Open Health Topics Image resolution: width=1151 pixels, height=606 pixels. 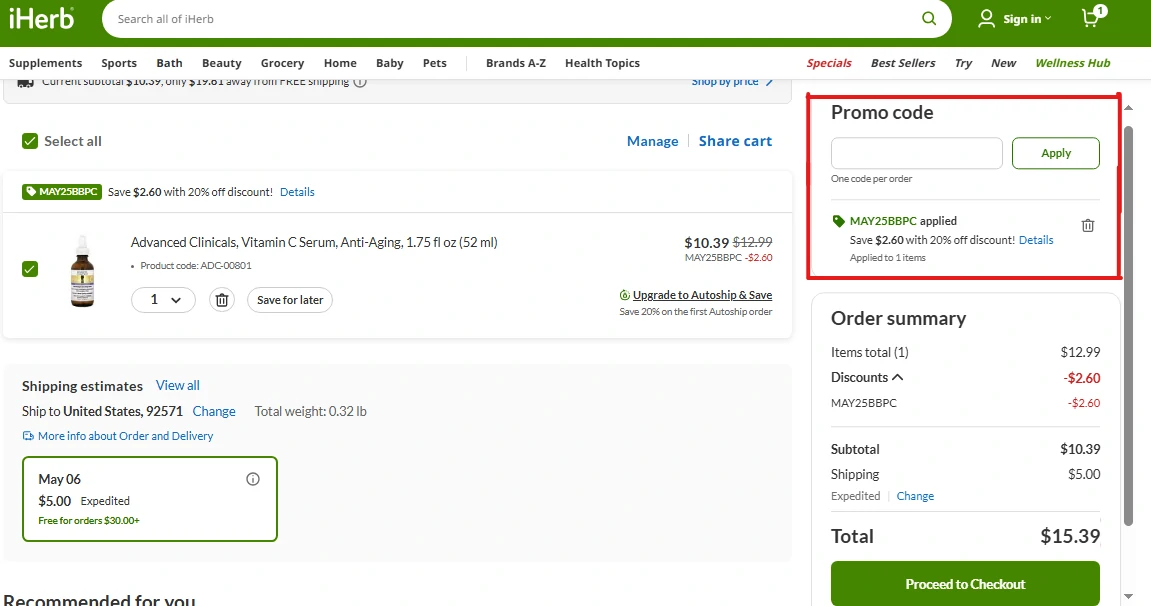click(603, 63)
